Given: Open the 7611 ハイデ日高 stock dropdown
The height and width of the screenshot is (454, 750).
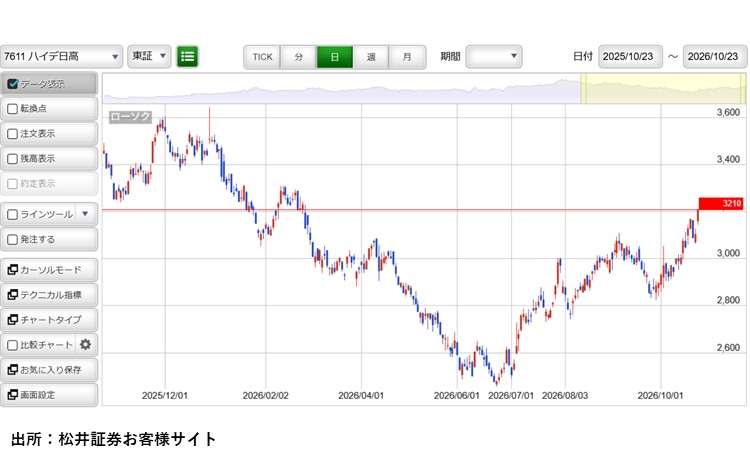Looking at the screenshot, I should point(61,57).
